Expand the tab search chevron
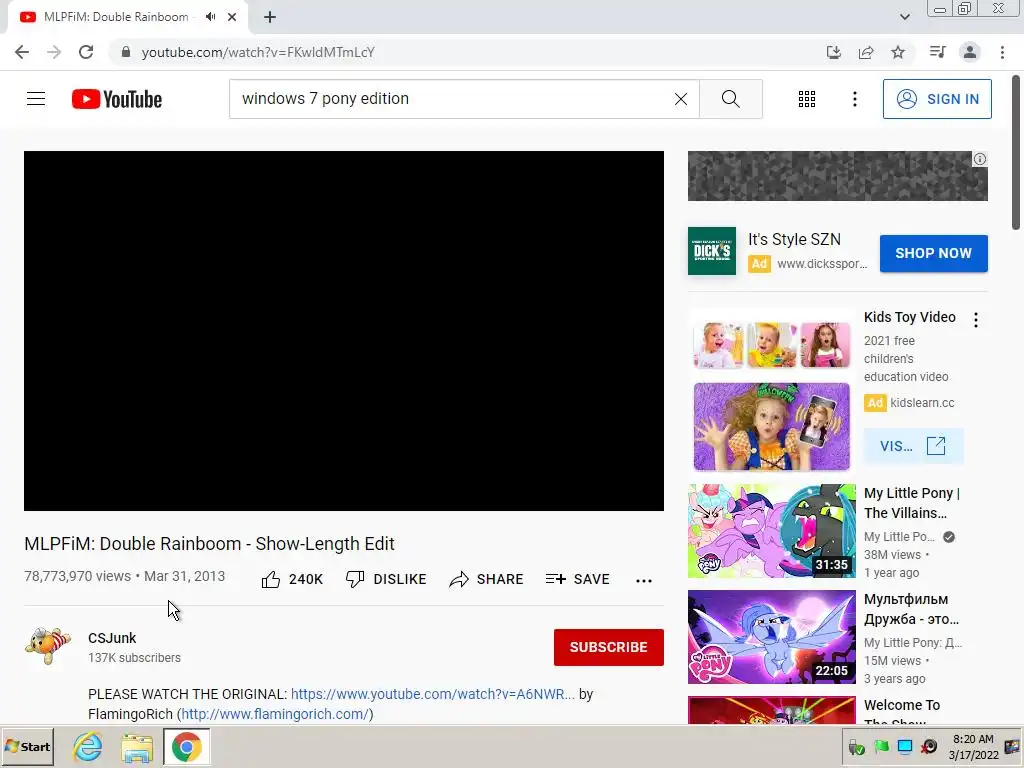1024x768 pixels. pyautogui.click(x=904, y=17)
